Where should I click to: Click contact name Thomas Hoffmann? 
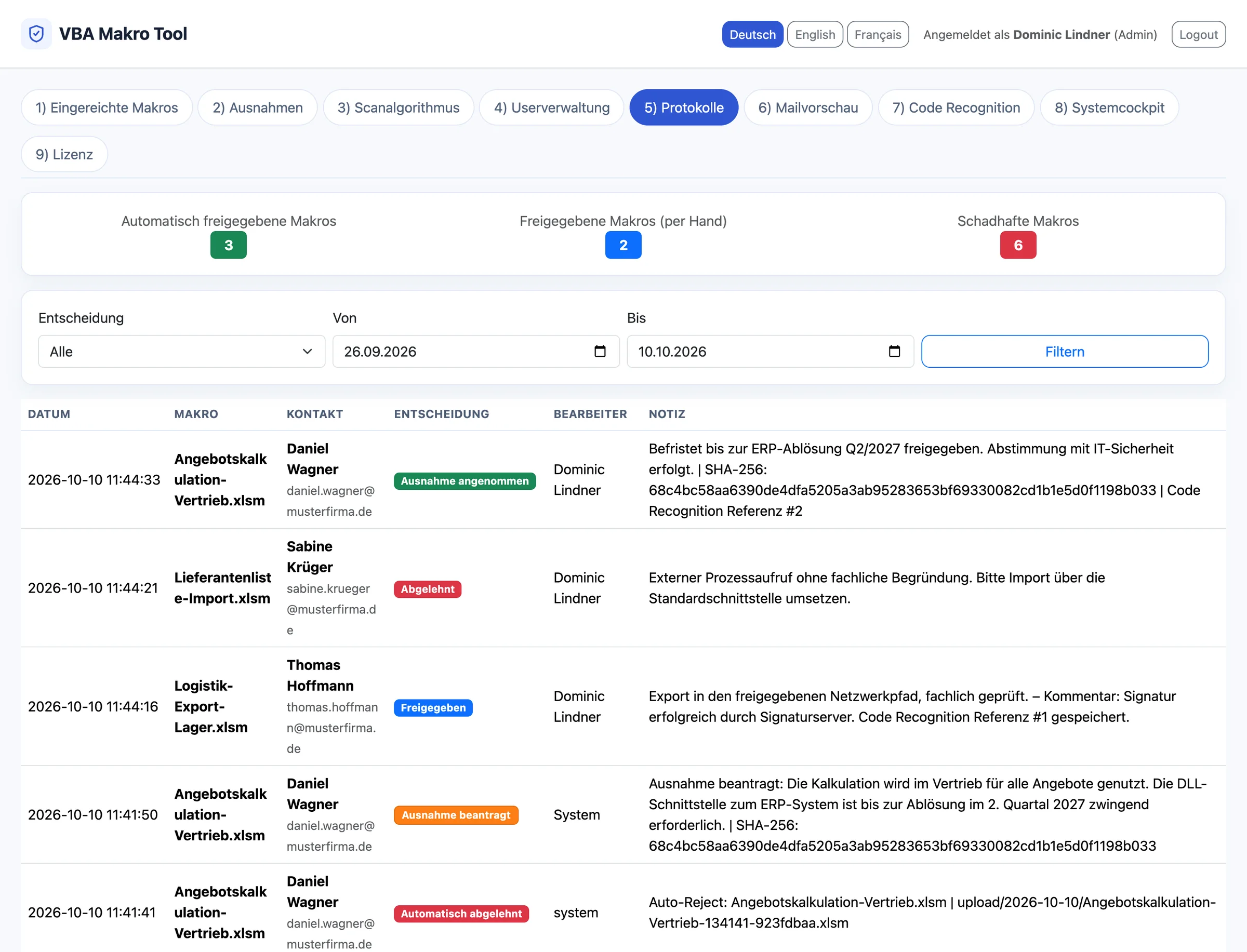point(320,676)
